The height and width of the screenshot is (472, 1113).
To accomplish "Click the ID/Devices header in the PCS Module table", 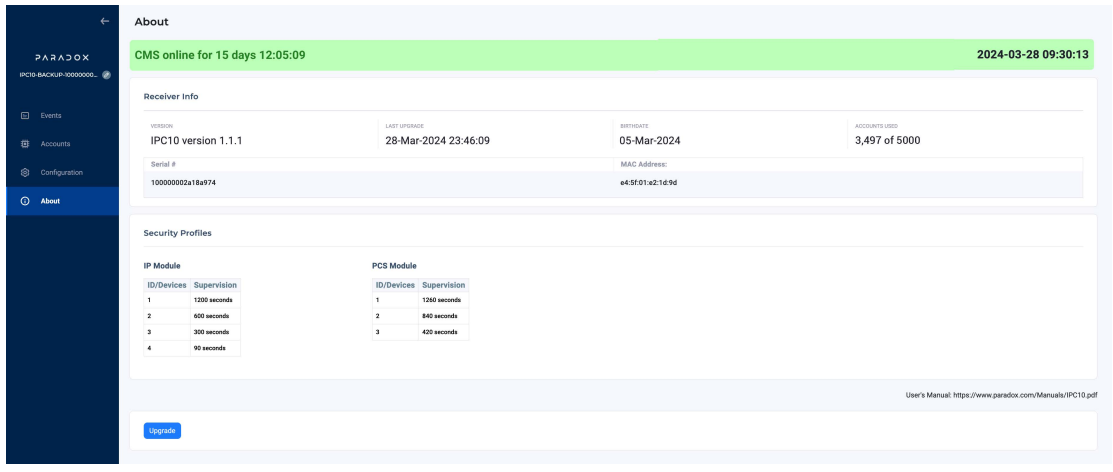I will (x=393, y=285).
